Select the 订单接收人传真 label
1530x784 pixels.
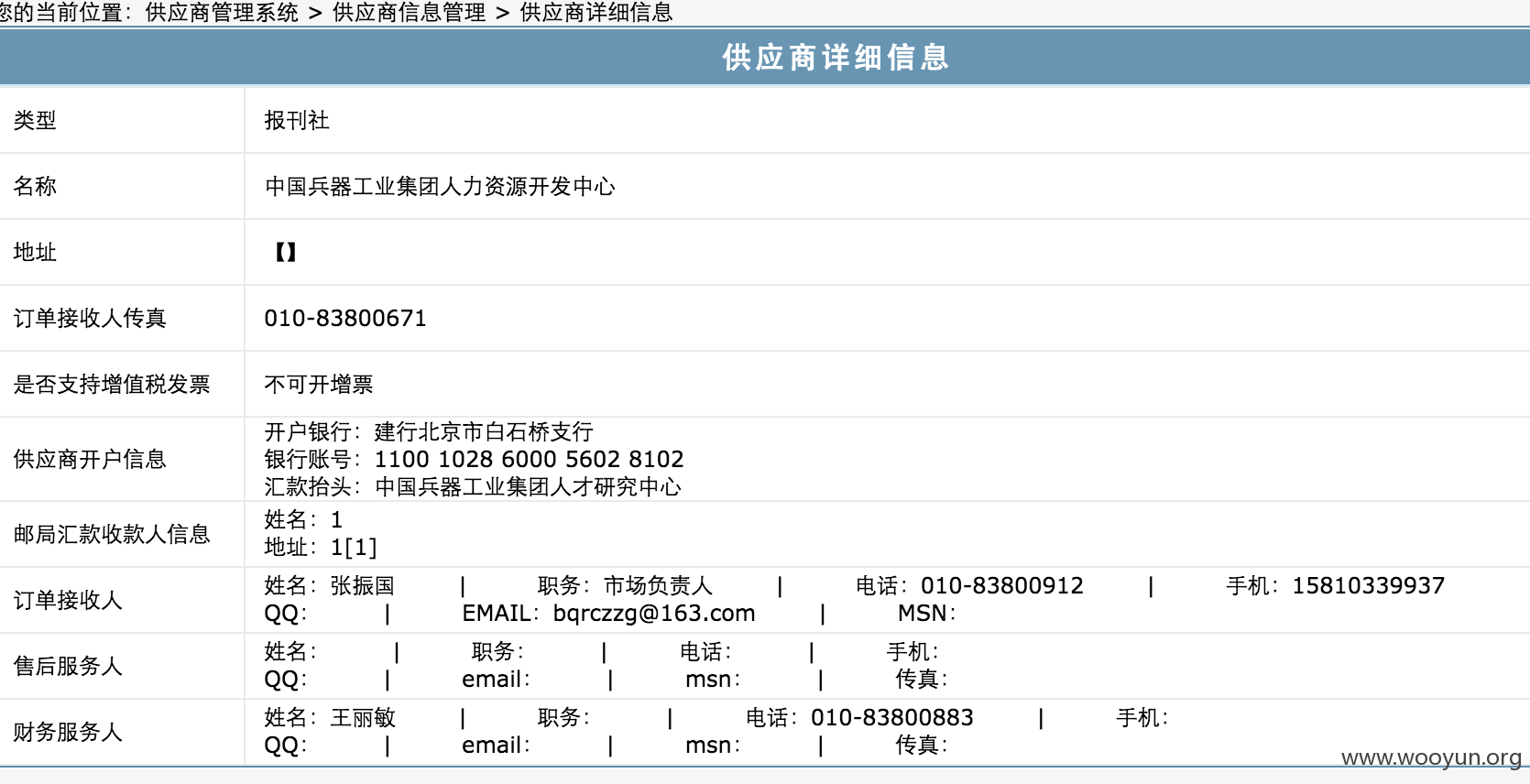click(x=90, y=318)
